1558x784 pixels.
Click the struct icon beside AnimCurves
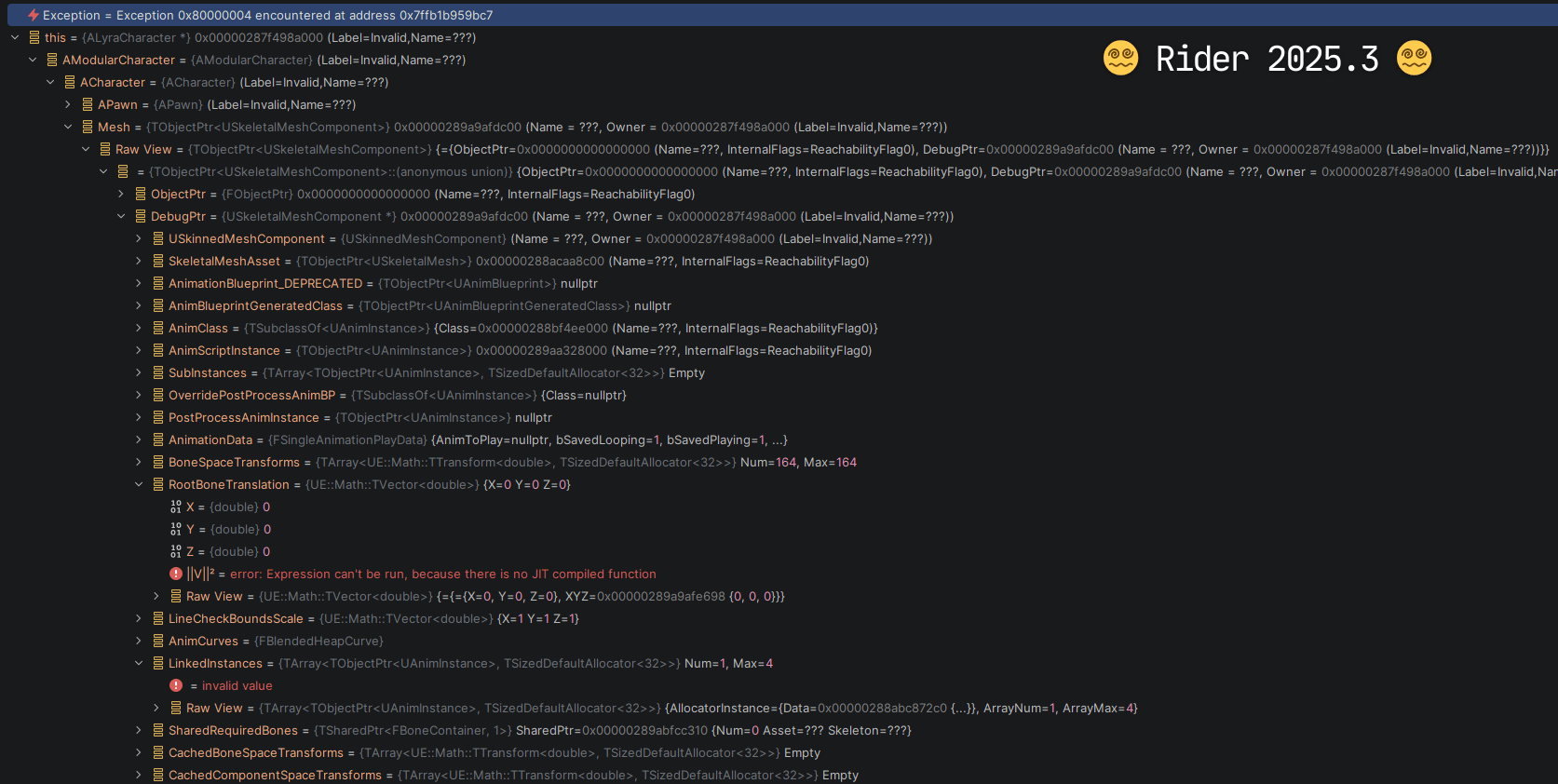158,642
